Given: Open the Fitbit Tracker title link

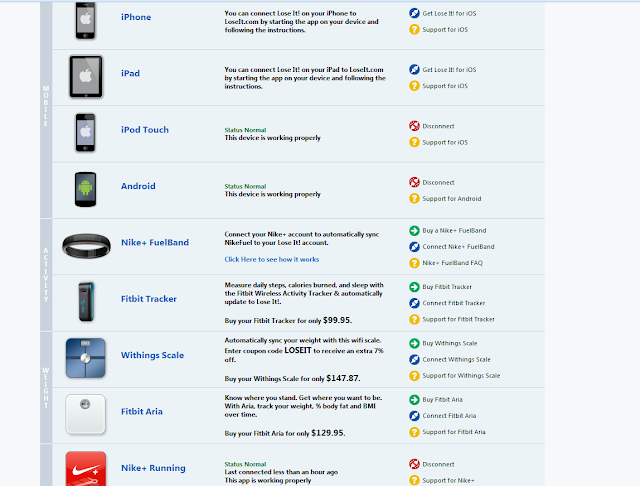Looking at the screenshot, I should [149, 299].
